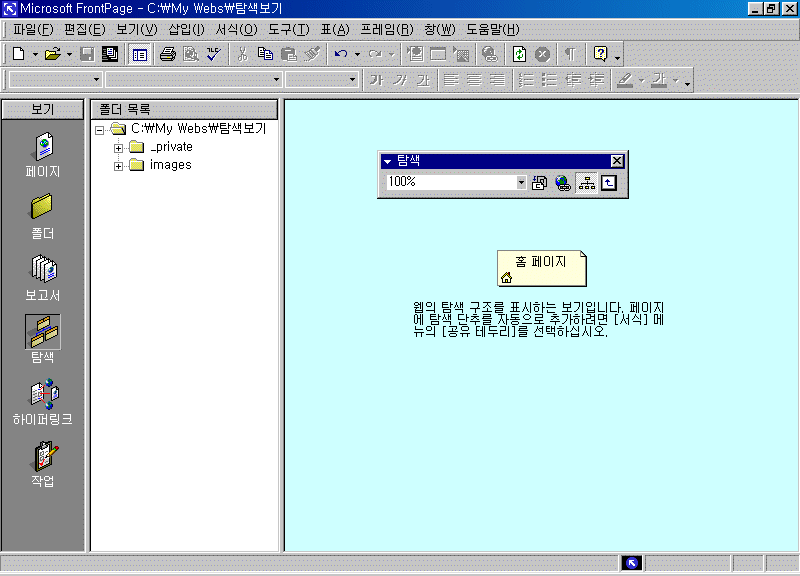Click the Paste clipboard icon

[x=289, y=54]
